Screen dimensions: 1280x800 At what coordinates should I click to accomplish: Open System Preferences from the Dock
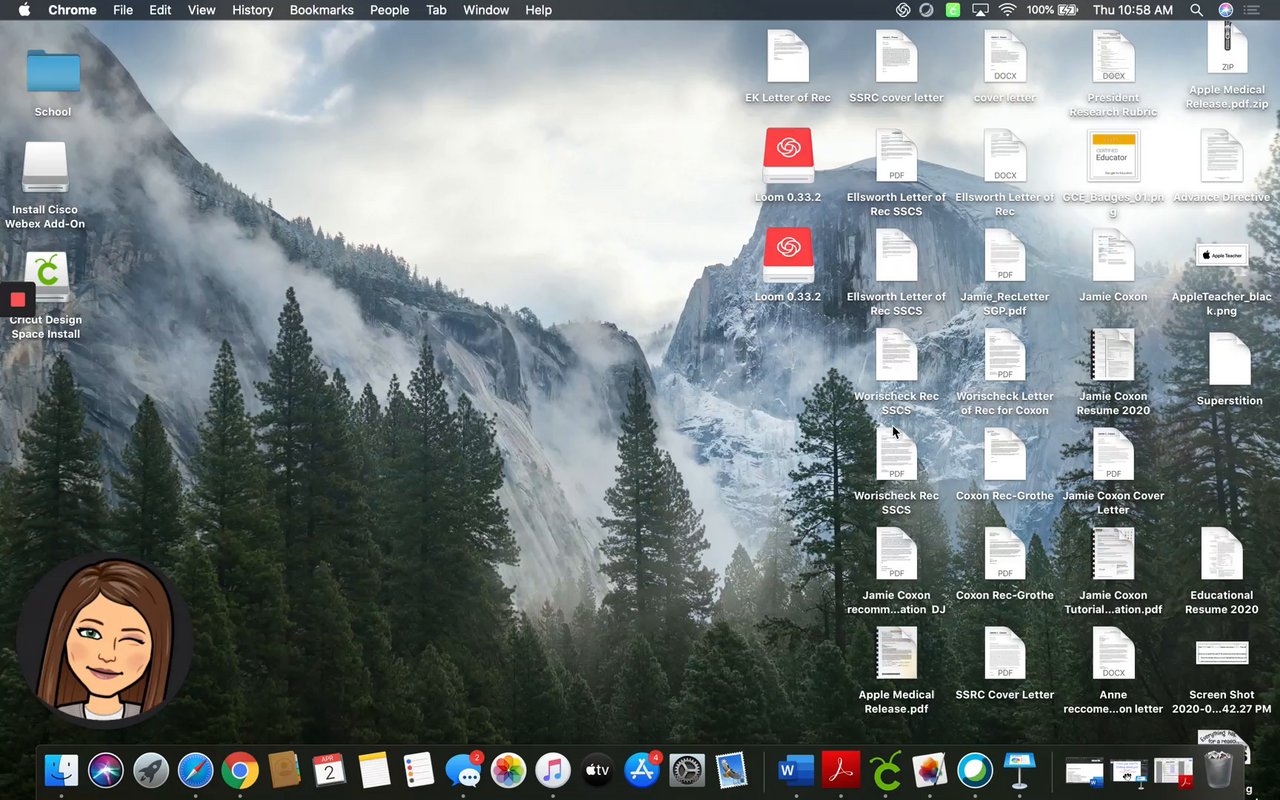point(687,770)
